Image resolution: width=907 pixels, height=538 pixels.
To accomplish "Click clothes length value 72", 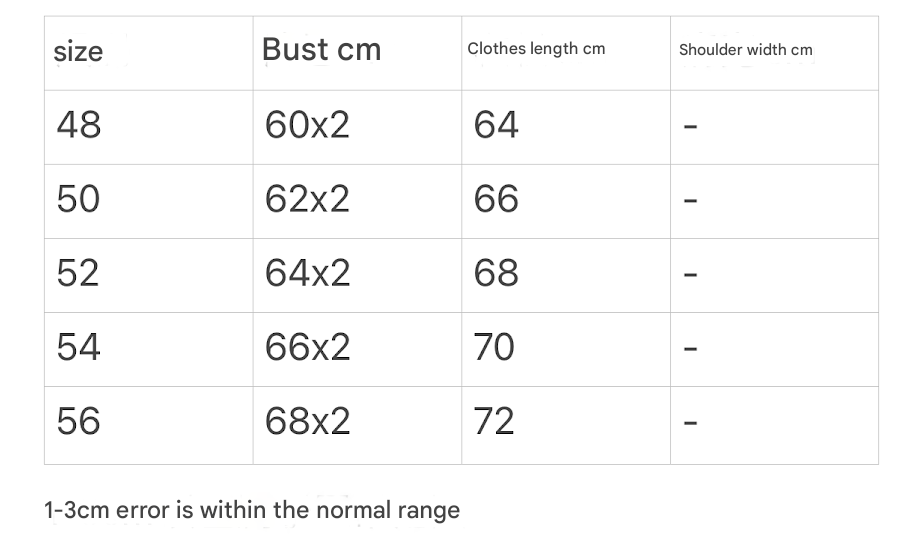I will tap(494, 421).
